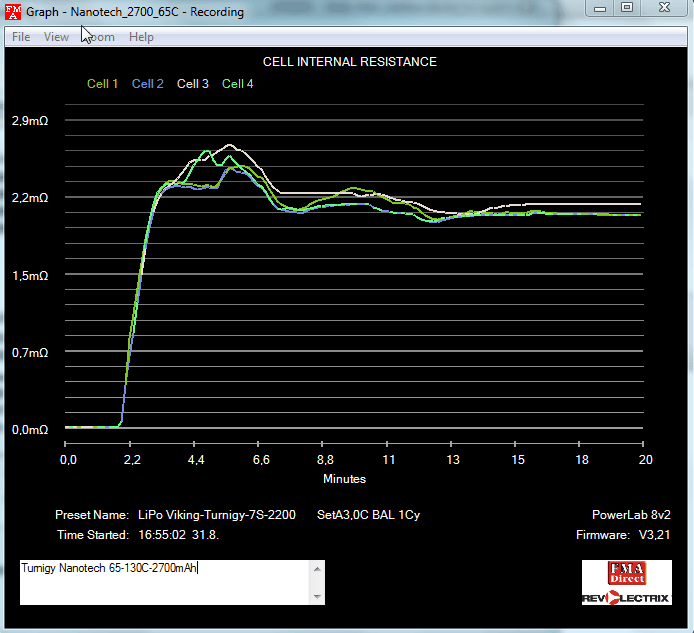Click the notes field containing Turnigy Nanotech text
Image resolution: width=694 pixels, height=633 pixels.
(x=165, y=581)
